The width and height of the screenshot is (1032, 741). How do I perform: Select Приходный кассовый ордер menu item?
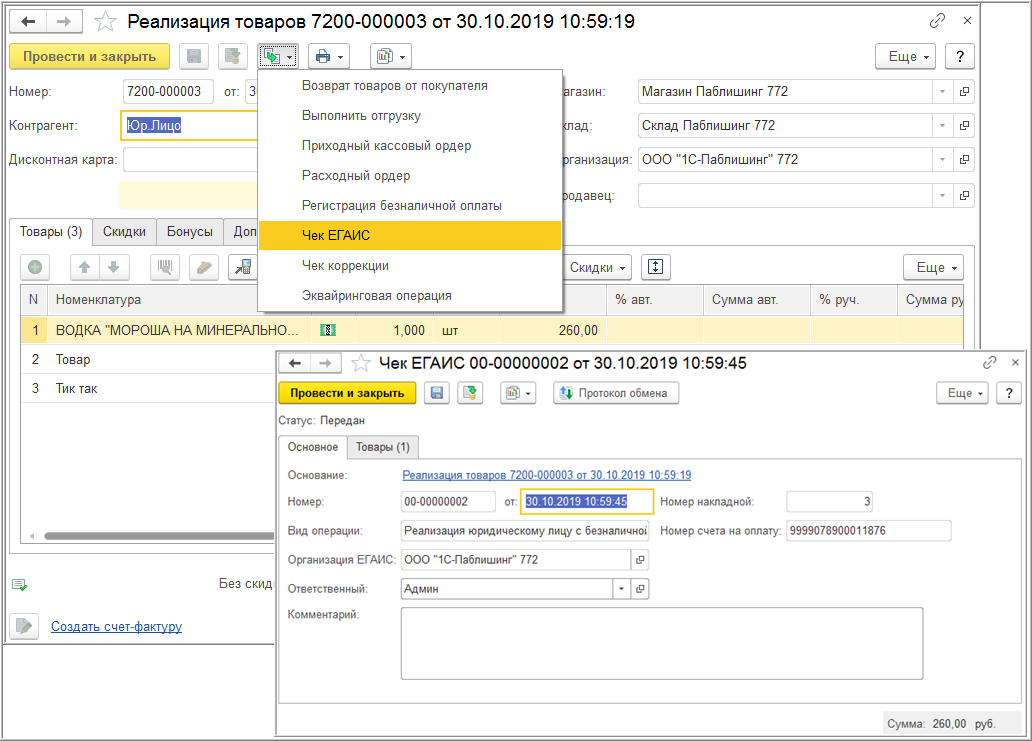click(x=410, y=145)
